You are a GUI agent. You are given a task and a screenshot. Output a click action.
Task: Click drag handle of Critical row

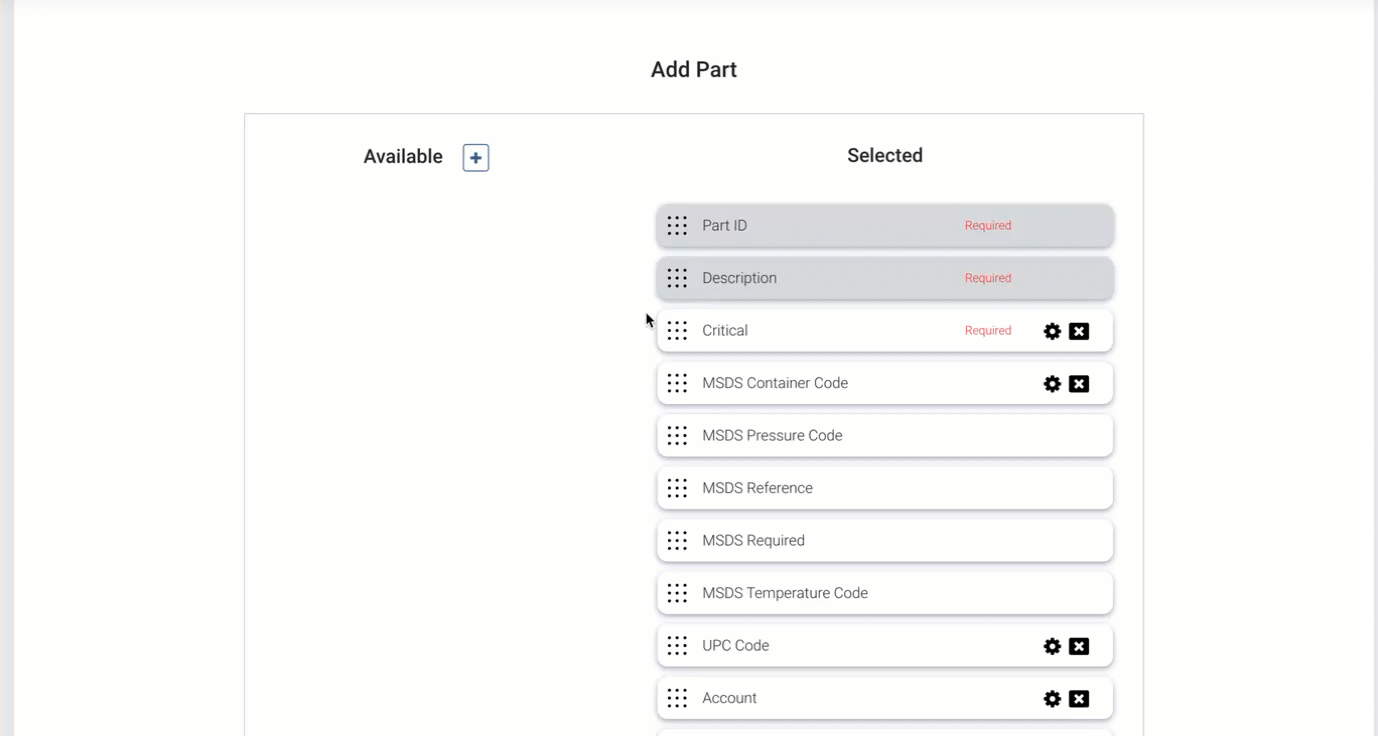(x=677, y=331)
